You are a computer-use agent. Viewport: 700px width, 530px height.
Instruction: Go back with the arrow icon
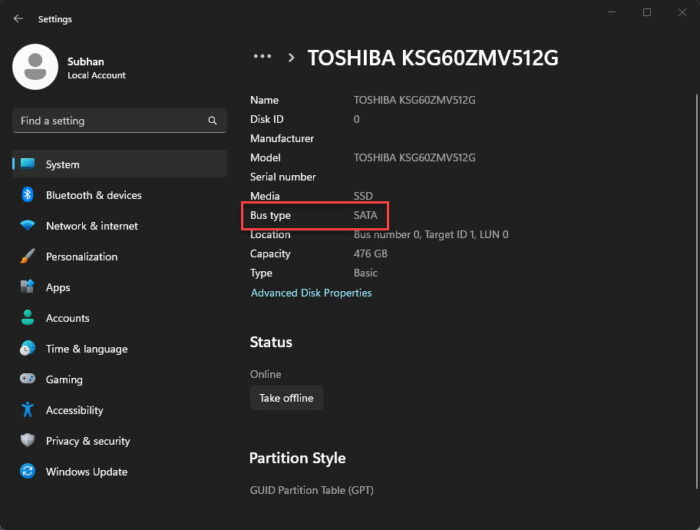coord(18,19)
